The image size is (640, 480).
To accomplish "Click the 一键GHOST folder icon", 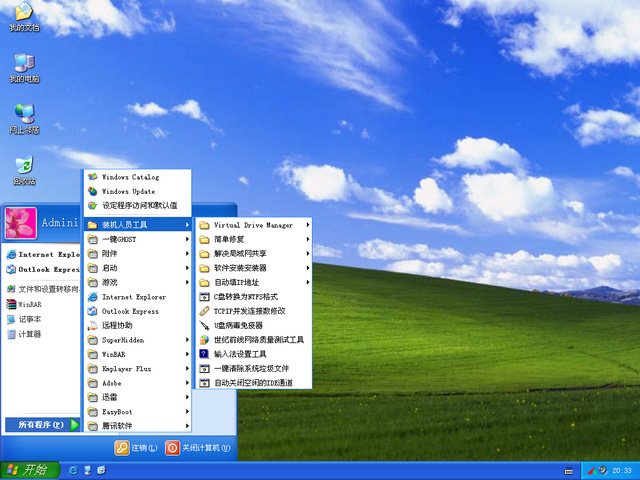I will pyautogui.click(x=93, y=239).
